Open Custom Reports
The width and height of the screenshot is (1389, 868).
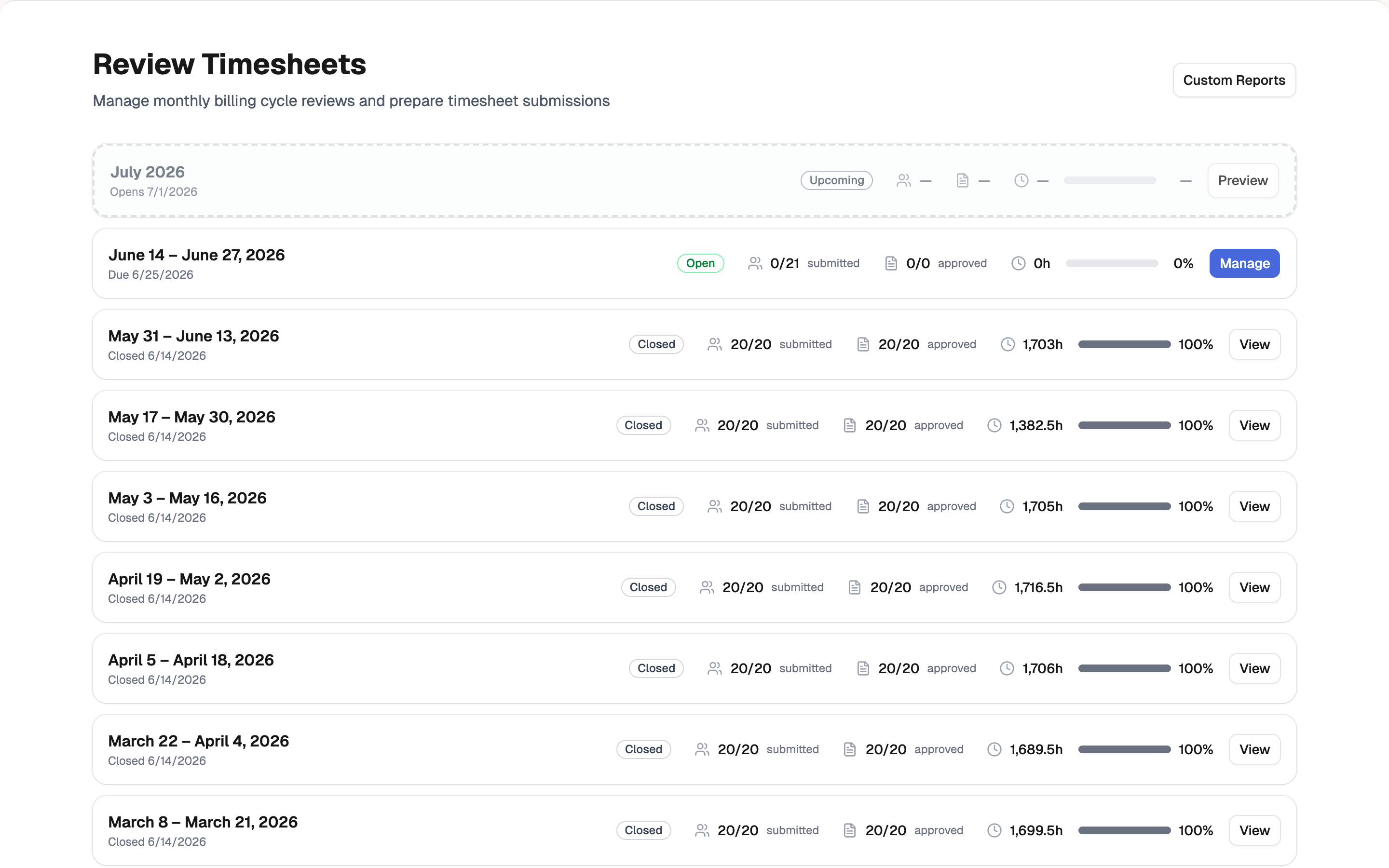click(1234, 81)
